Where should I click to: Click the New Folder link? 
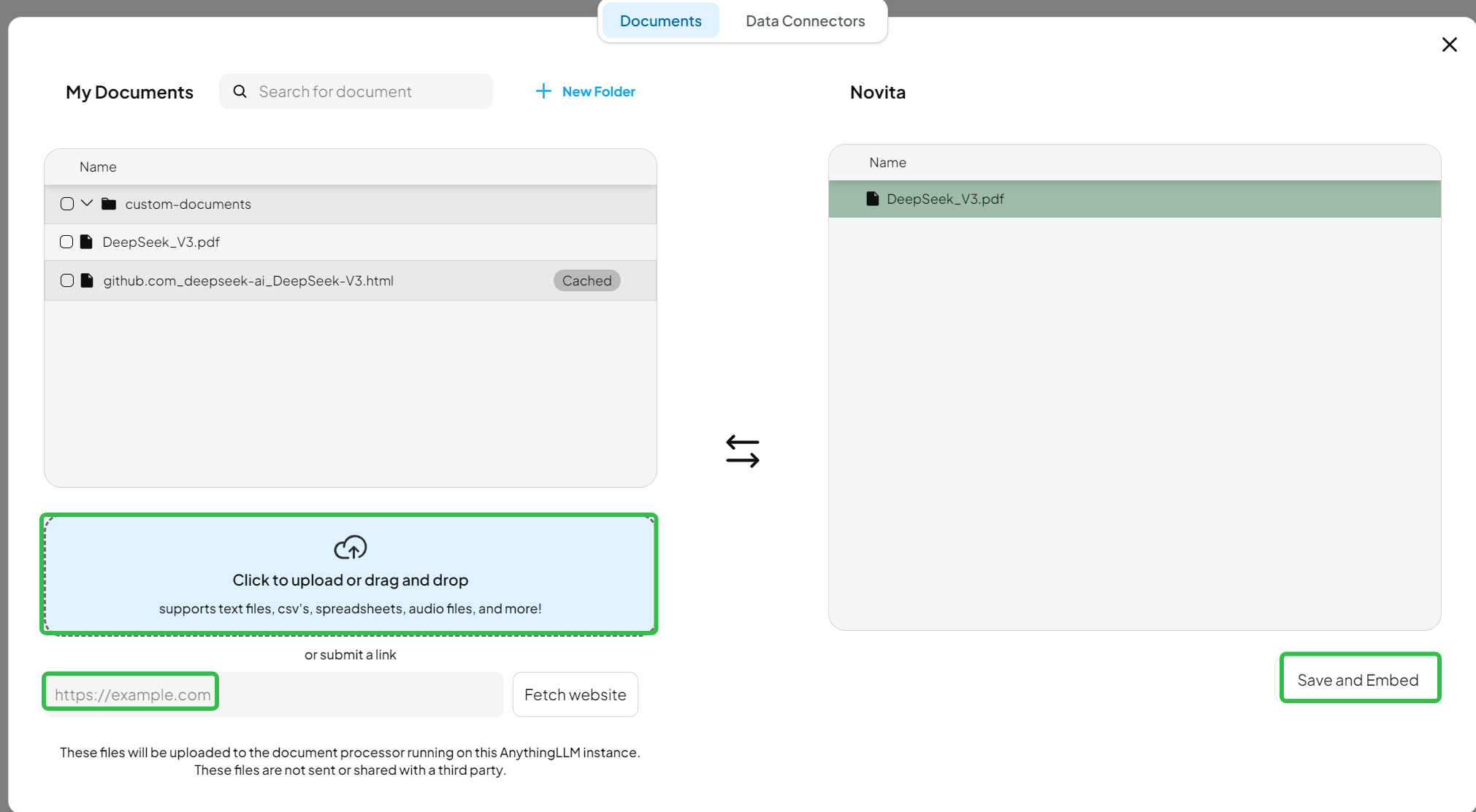(598, 91)
